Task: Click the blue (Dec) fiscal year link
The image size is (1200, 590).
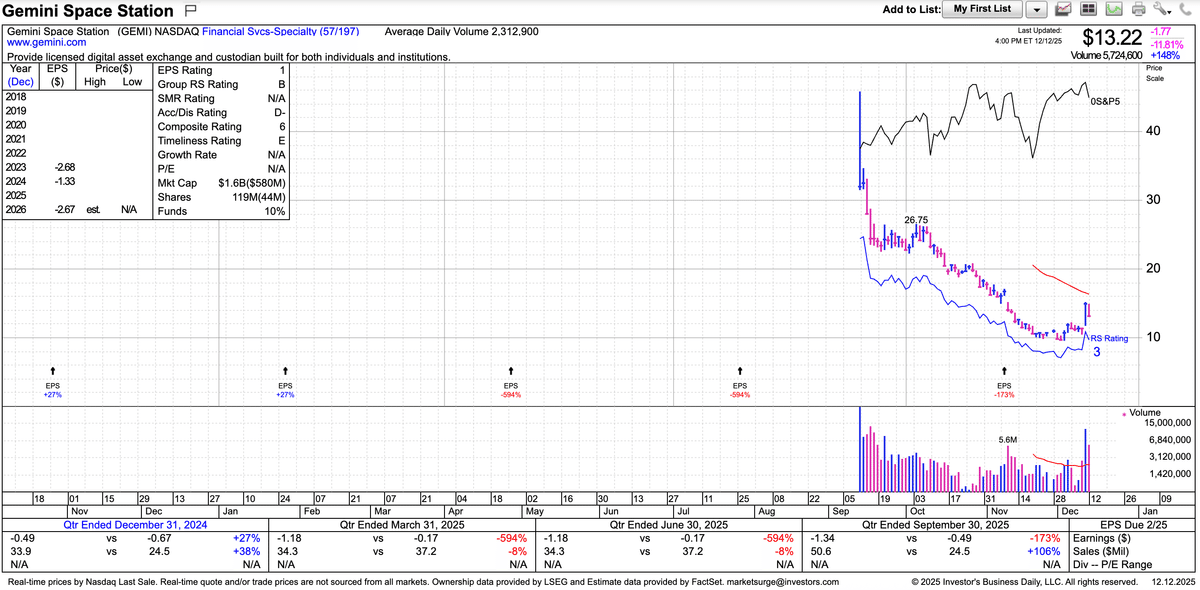Action: [x=20, y=82]
